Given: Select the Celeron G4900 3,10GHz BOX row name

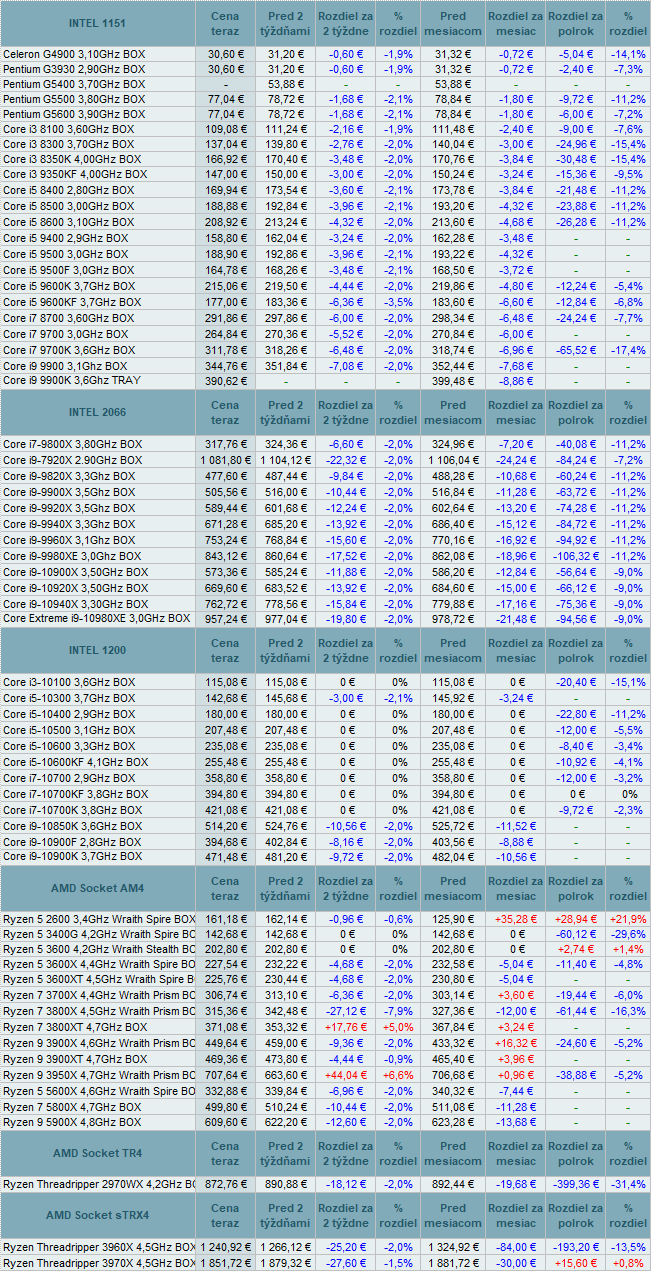Looking at the screenshot, I should pyautogui.click(x=74, y=53).
